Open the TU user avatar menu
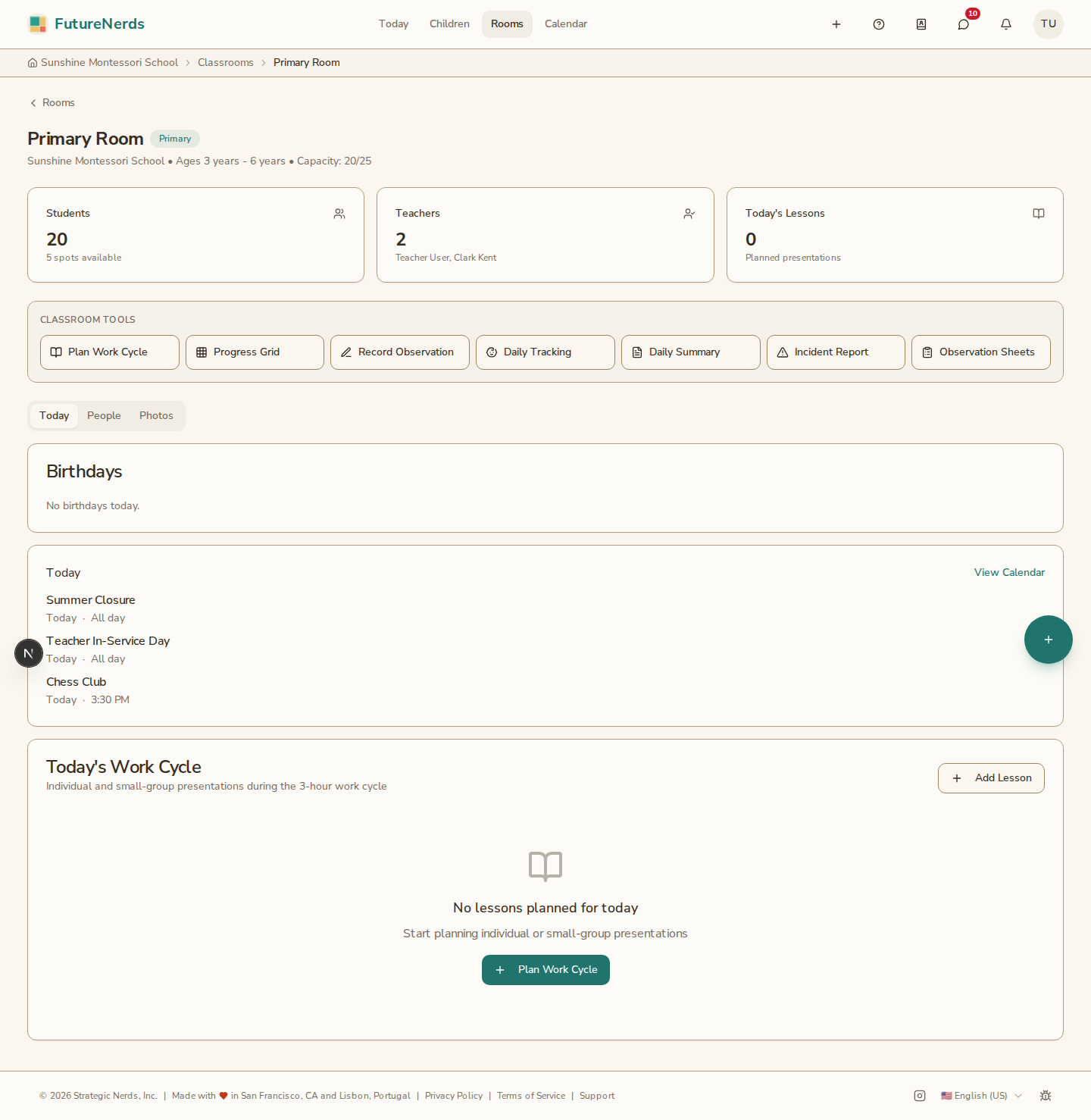The image size is (1091, 1120). [x=1049, y=24]
